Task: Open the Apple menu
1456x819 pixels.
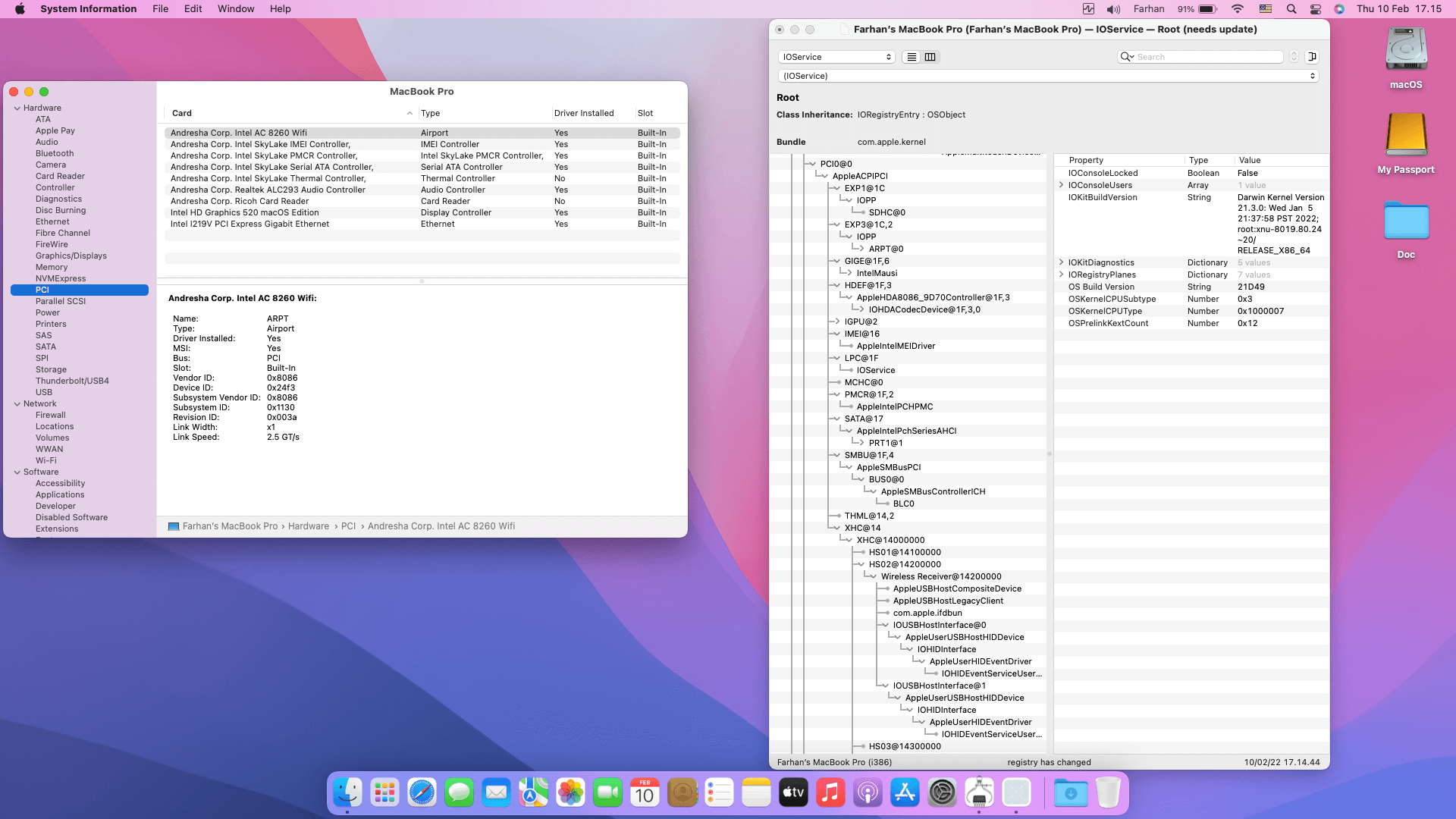Action: click(x=20, y=9)
